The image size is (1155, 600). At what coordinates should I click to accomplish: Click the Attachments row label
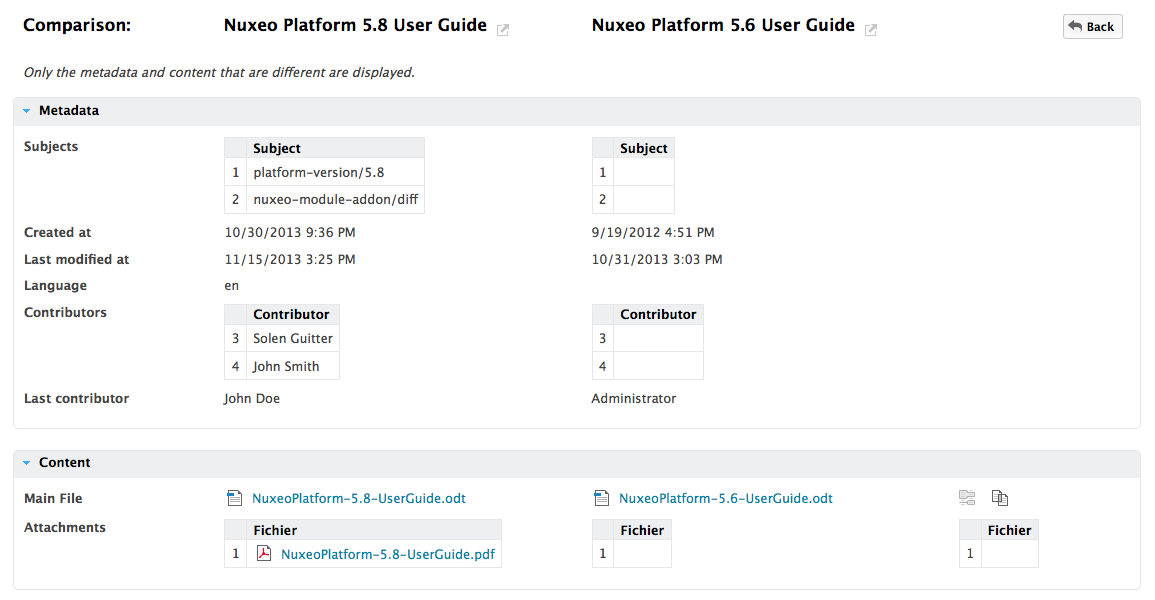tap(65, 527)
